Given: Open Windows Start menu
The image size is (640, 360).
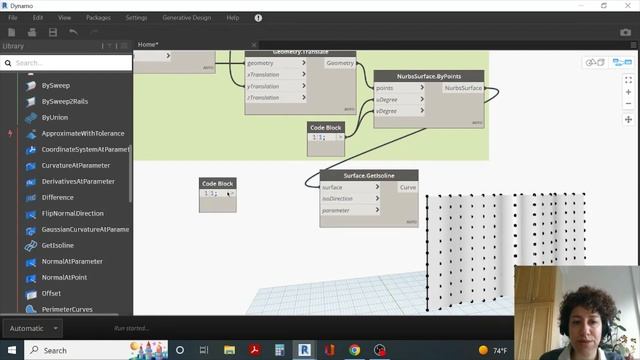Looking at the screenshot, I should pos(12,350).
